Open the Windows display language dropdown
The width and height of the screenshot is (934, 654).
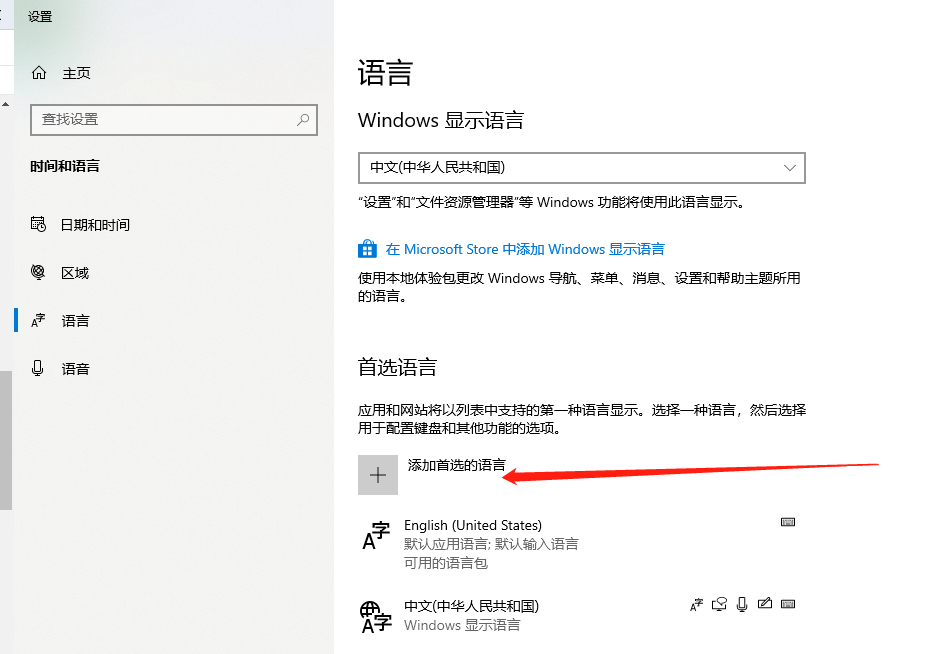point(581,167)
